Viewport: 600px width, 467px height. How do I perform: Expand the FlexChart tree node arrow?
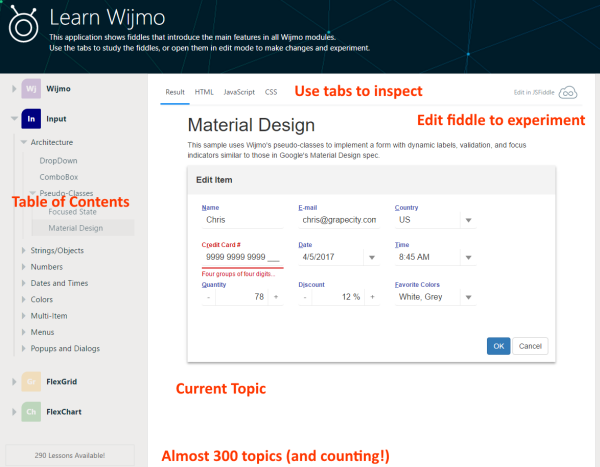click(14, 412)
